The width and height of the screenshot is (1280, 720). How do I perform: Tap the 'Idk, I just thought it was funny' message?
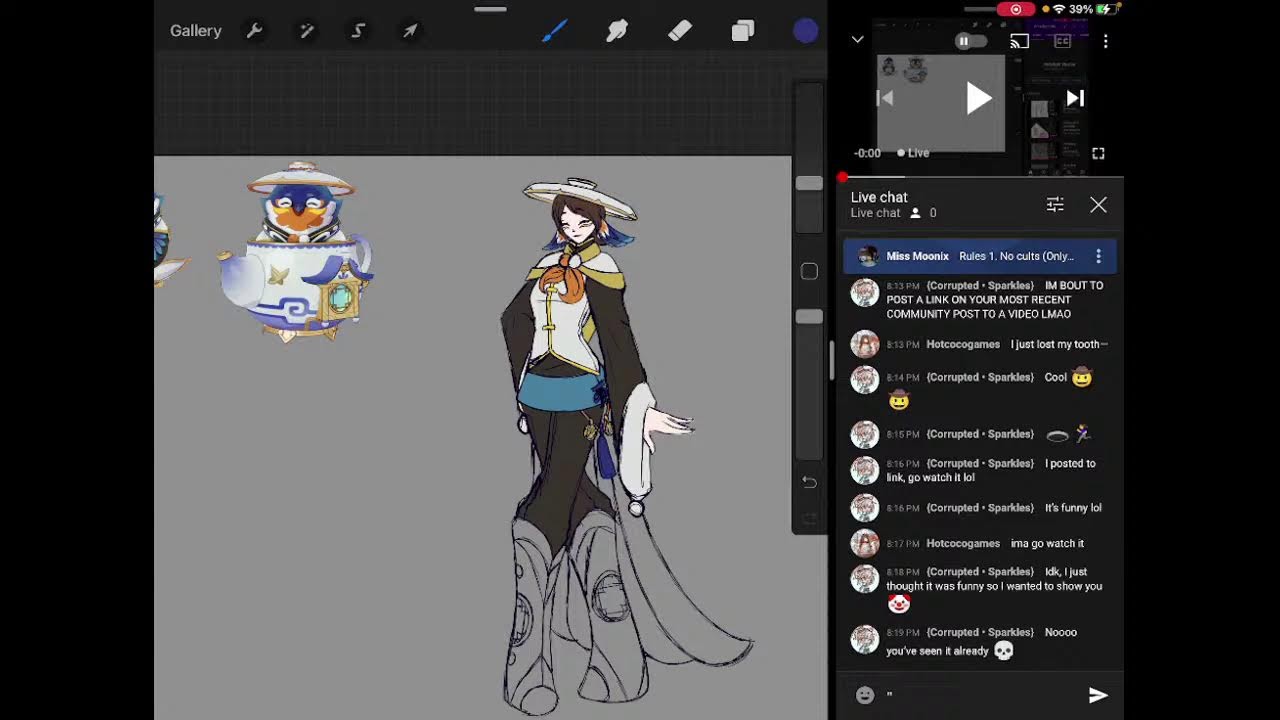(979, 589)
